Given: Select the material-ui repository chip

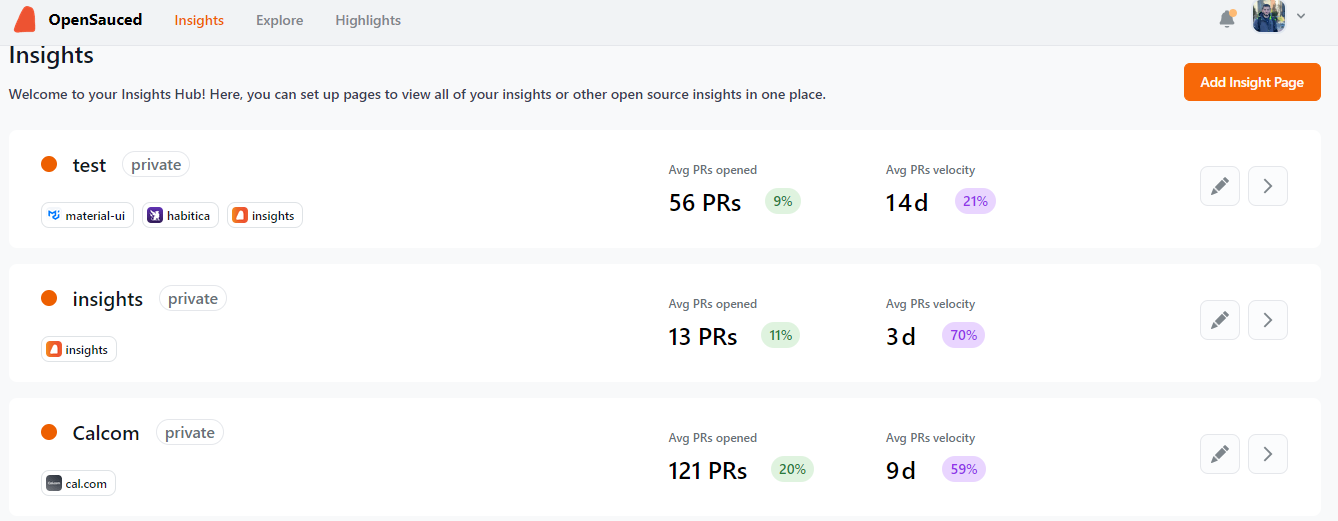Looking at the screenshot, I should point(88,215).
